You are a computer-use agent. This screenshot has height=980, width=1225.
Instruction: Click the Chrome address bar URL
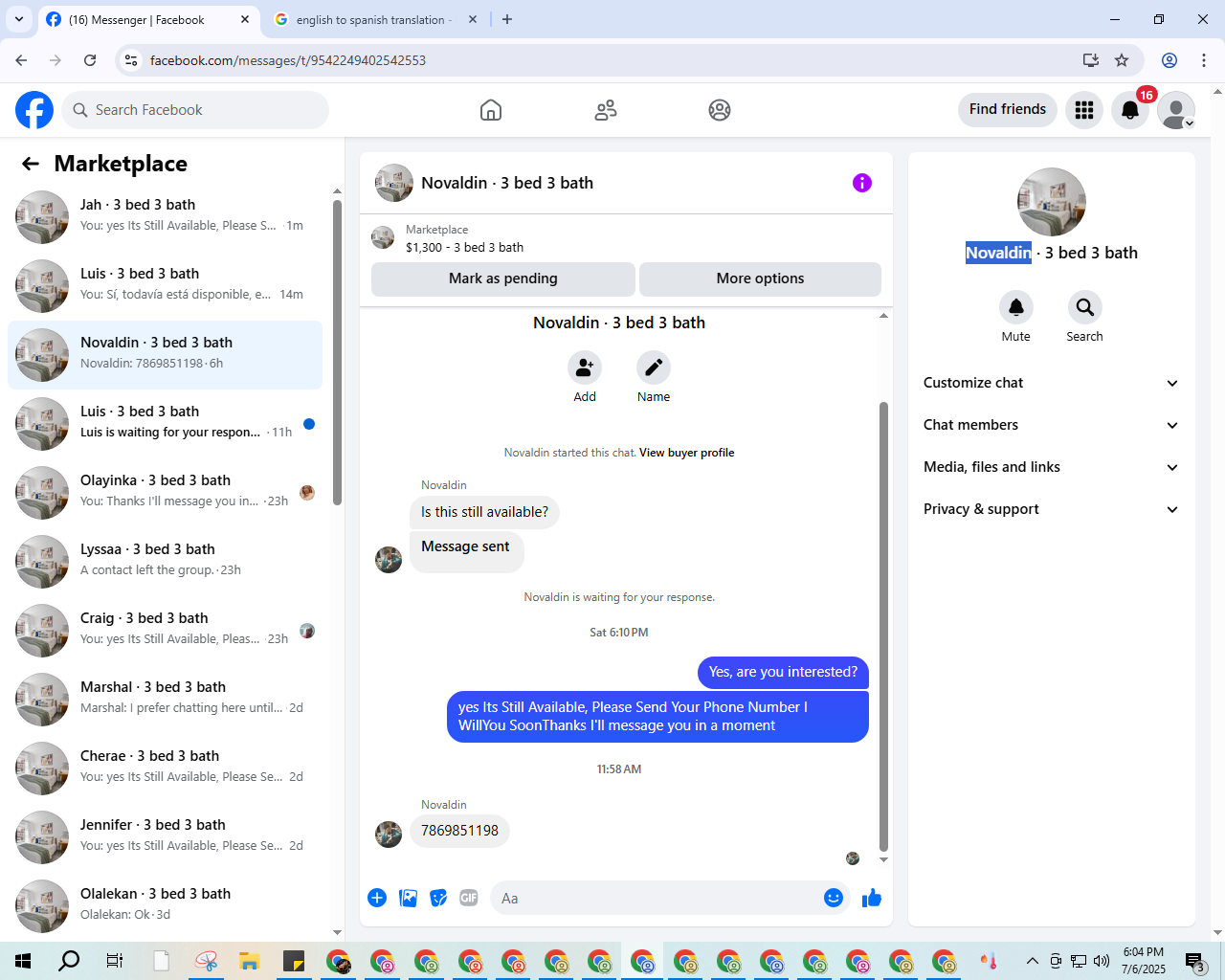pos(288,60)
